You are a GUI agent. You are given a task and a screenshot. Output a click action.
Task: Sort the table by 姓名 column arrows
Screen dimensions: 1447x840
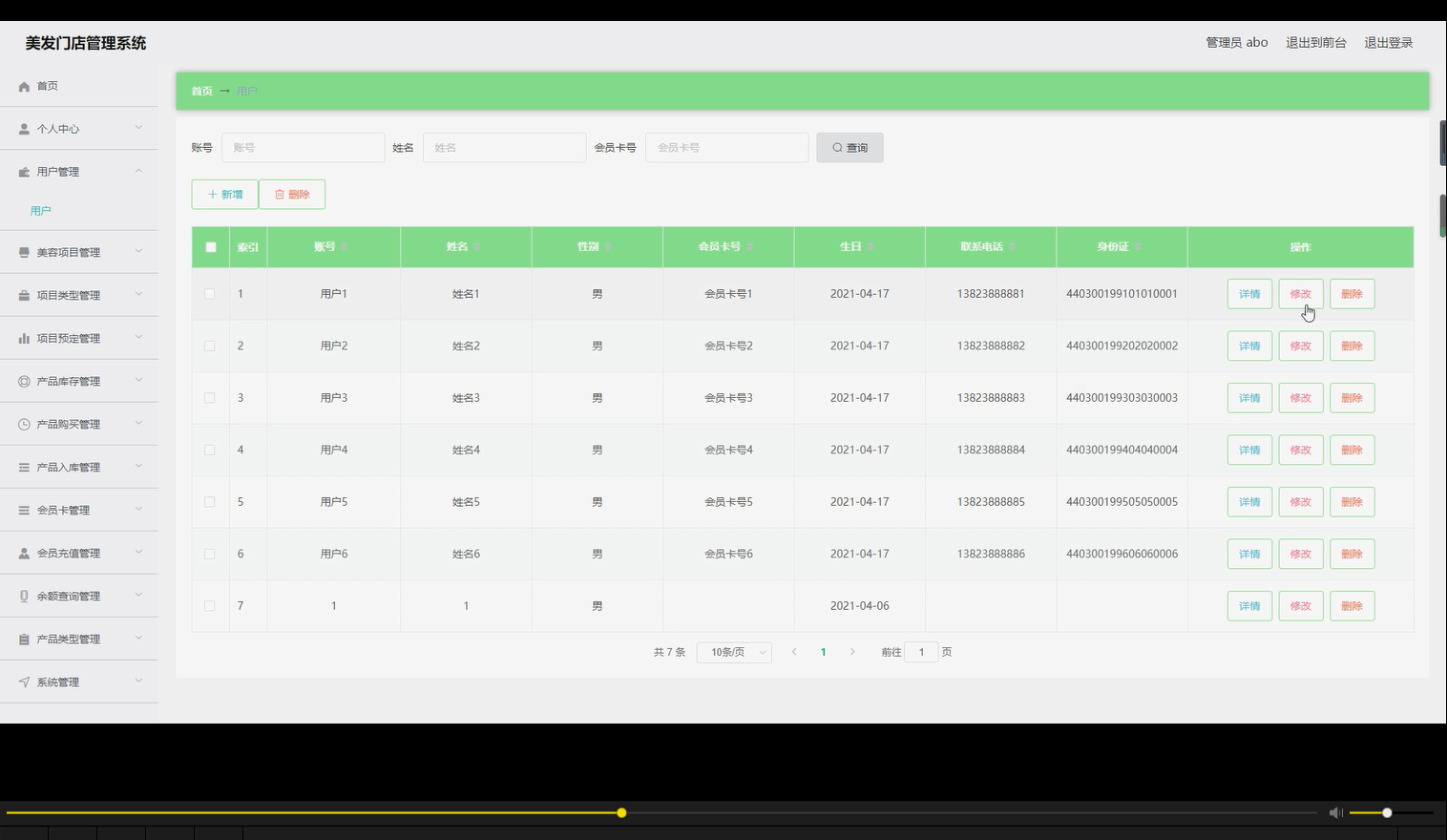(x=476, y=246)
